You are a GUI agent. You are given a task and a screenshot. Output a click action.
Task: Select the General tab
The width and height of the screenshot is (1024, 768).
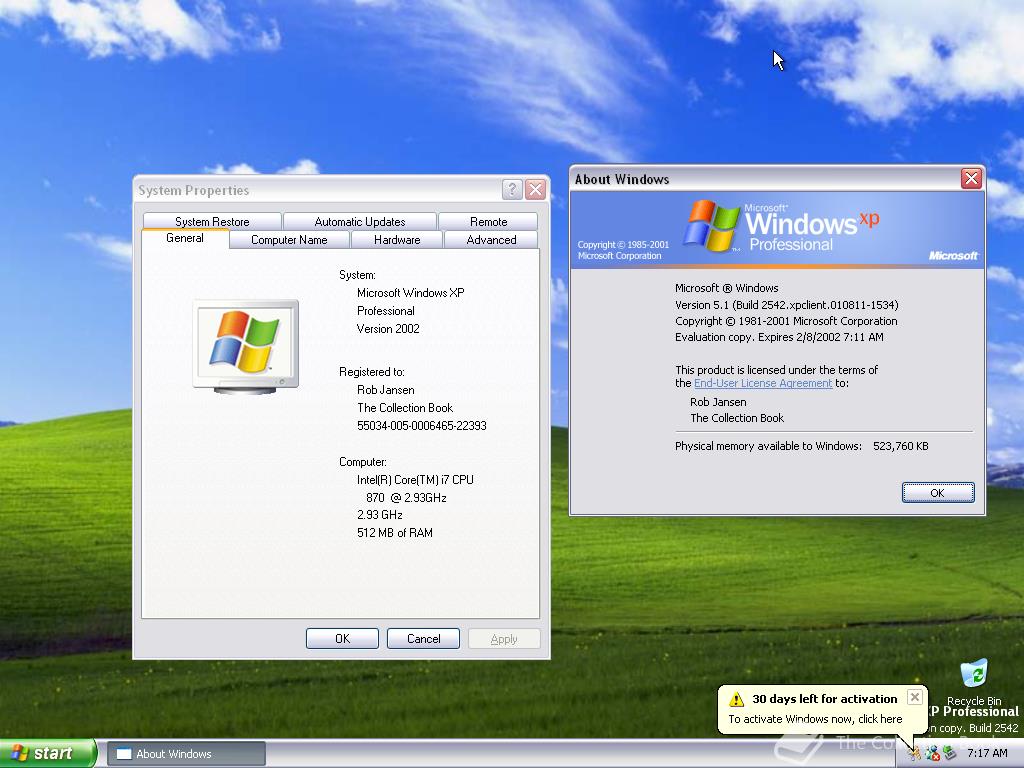185,238
